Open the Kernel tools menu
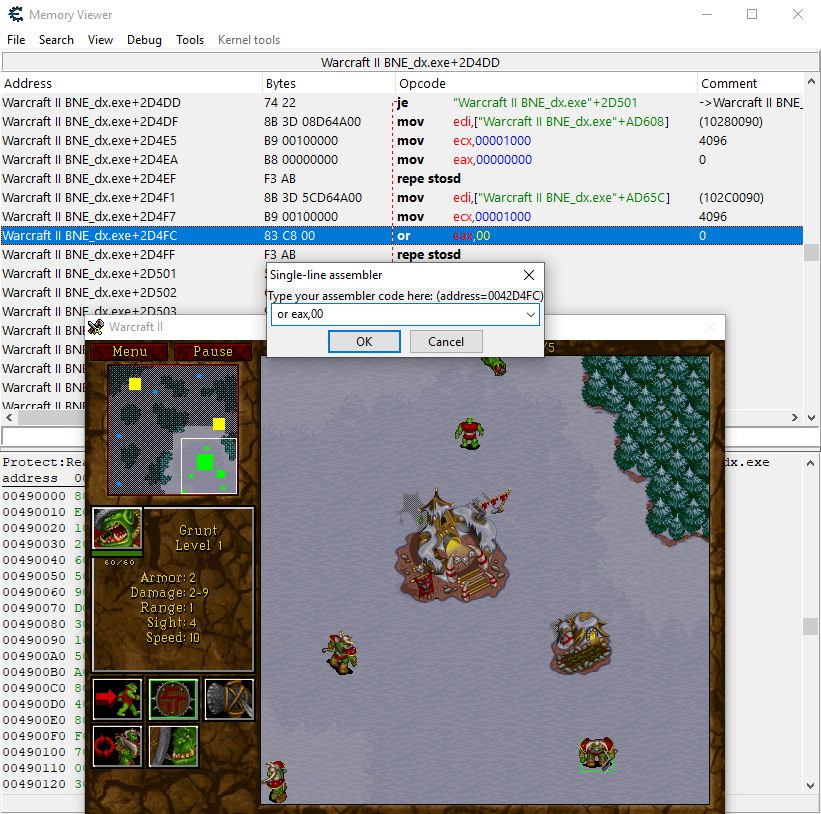Image resolution: width=821 pixels, height=814 pixels. (x=249, y=40)
